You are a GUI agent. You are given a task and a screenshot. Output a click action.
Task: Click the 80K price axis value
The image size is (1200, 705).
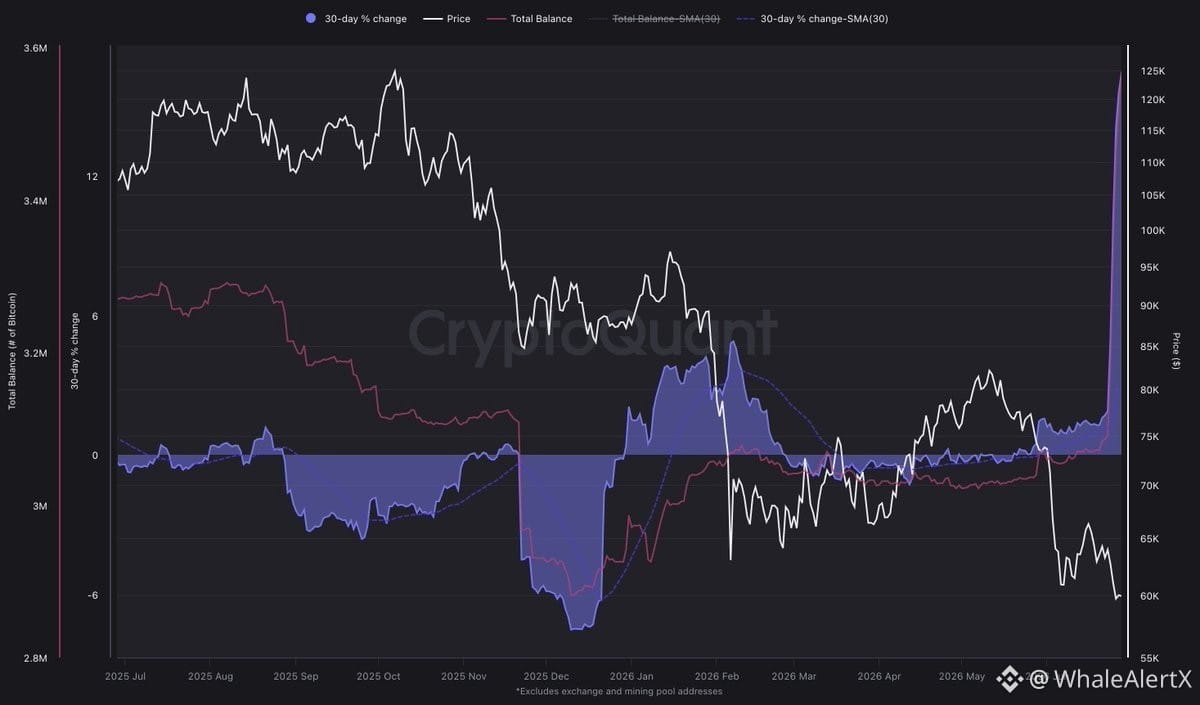(x=1150, y=390)
